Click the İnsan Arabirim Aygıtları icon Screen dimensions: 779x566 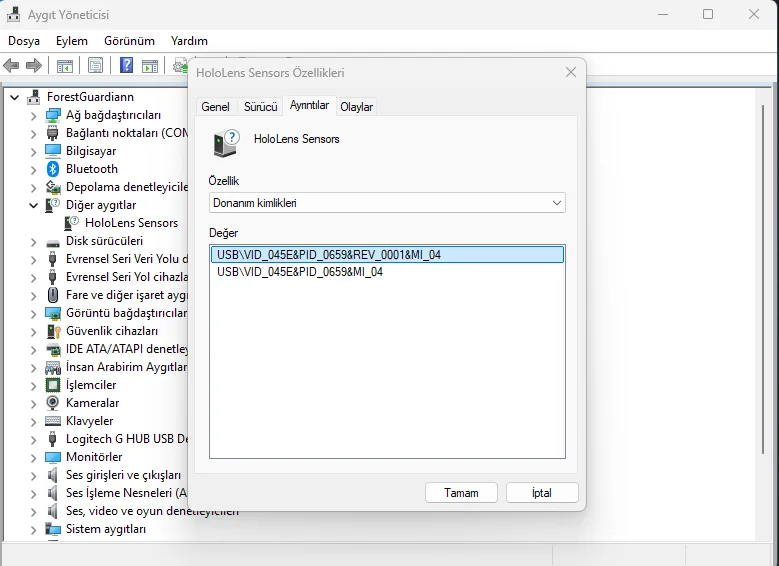pos(53,367)
